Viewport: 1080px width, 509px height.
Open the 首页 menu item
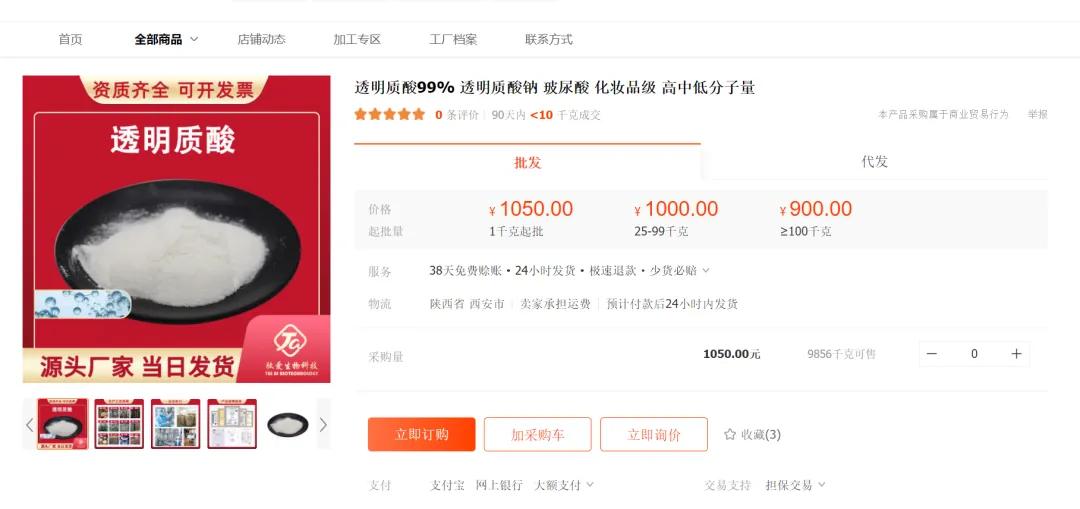point(70,39)
